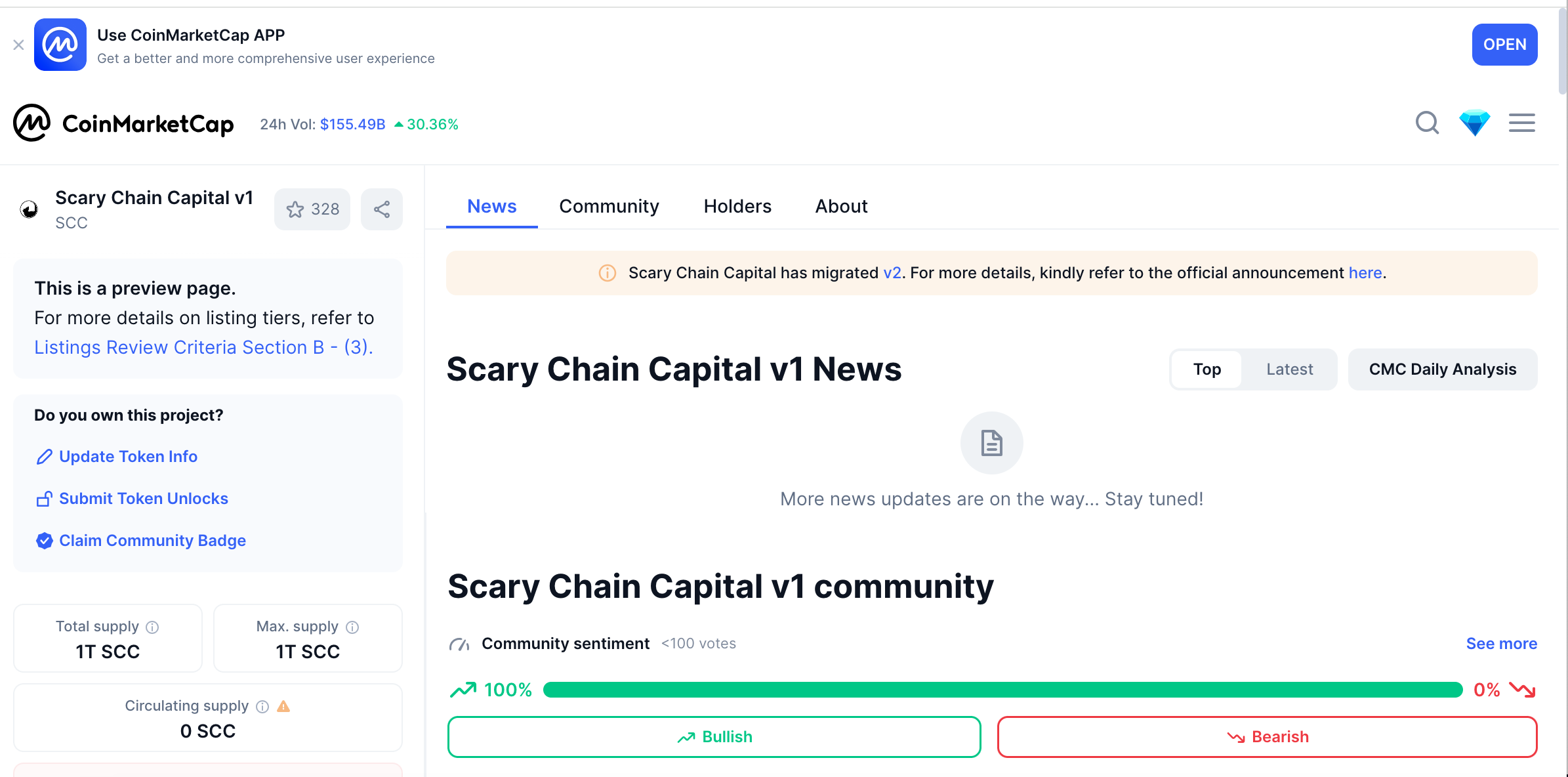Switch to the Holders tab
This screenshot has width=1568, height=777.
[737, 207]
